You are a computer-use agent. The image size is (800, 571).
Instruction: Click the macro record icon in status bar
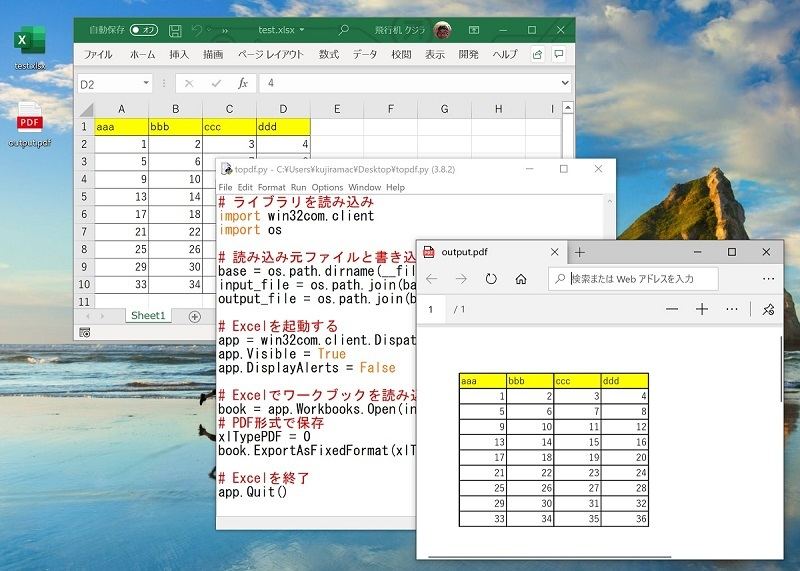point(85,333)
